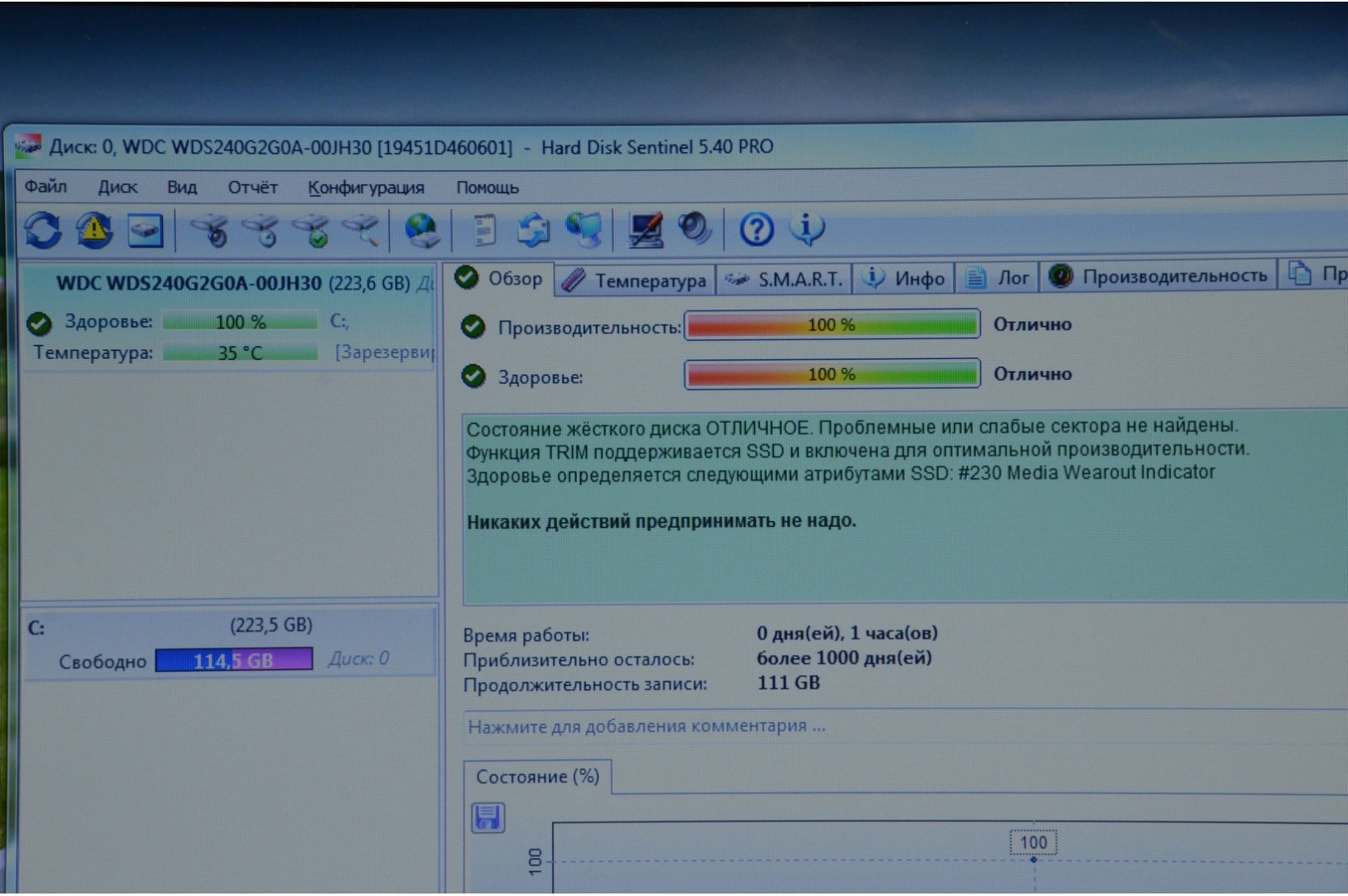Image resolution: width=1348 pixels, height=896 pixels.
Task: Click the globe with disk toolbar icon
Action: 422,230
